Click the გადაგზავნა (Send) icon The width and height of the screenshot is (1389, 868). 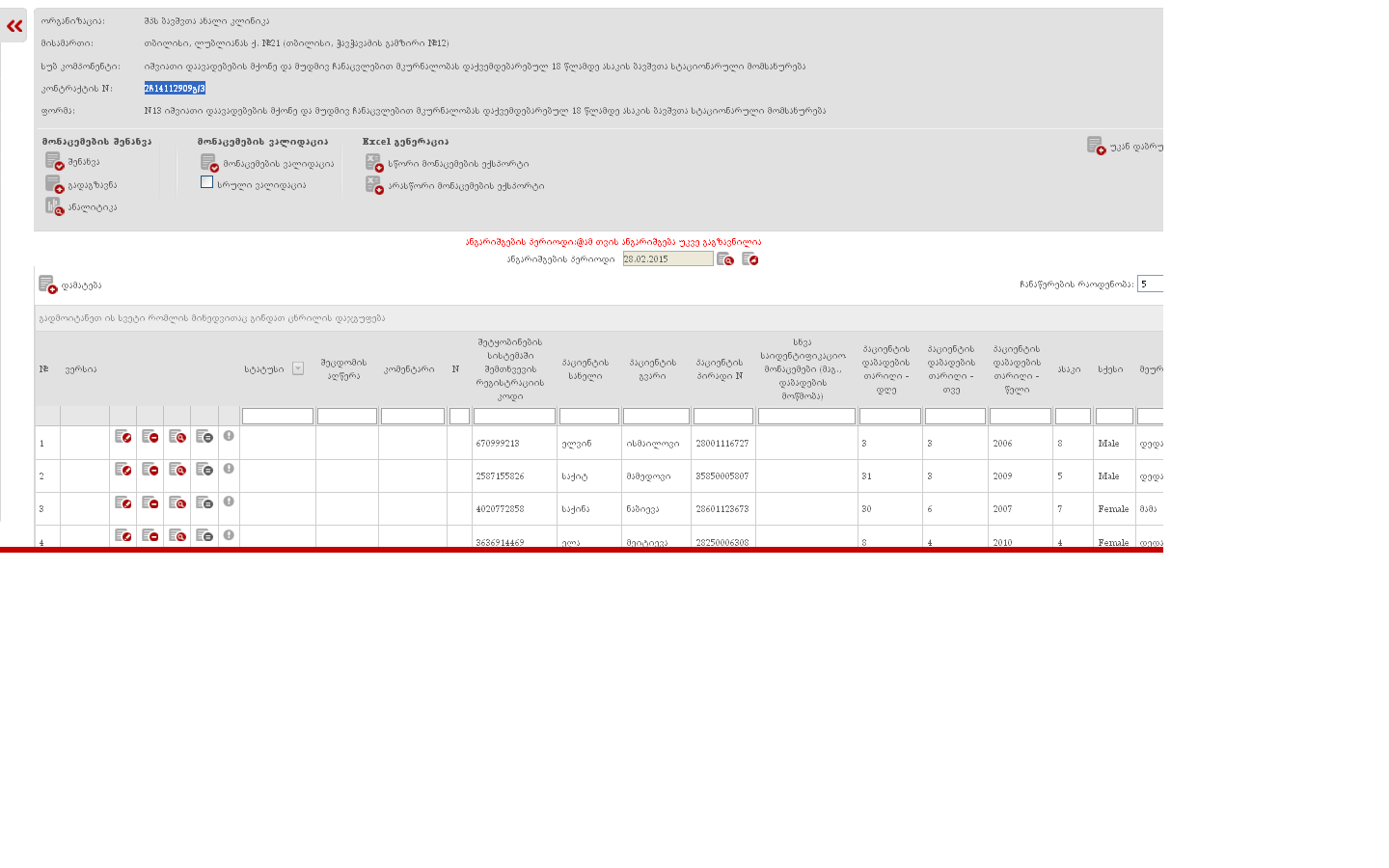[54, 184]
